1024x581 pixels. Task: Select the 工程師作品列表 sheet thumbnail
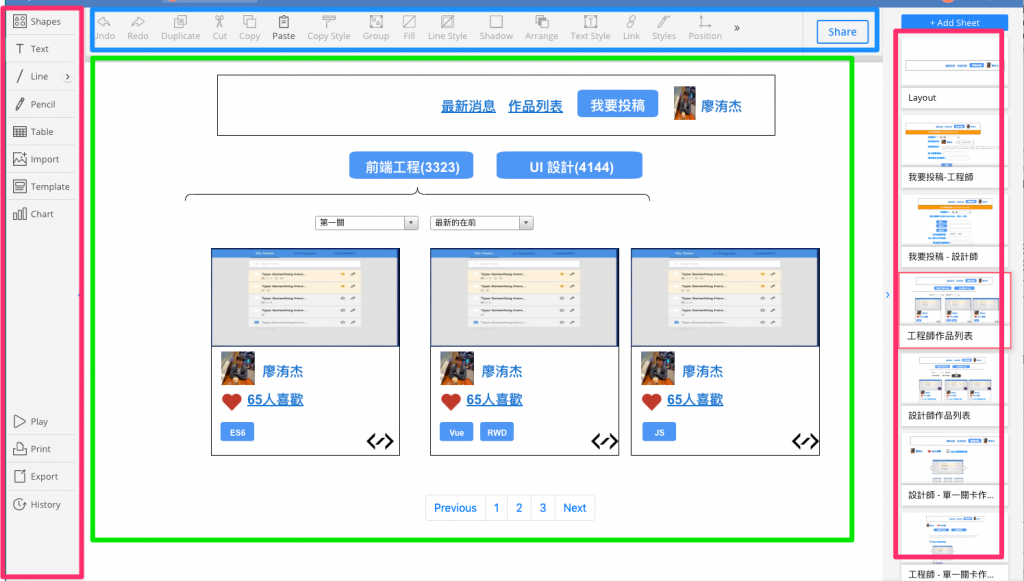[954, 310]
